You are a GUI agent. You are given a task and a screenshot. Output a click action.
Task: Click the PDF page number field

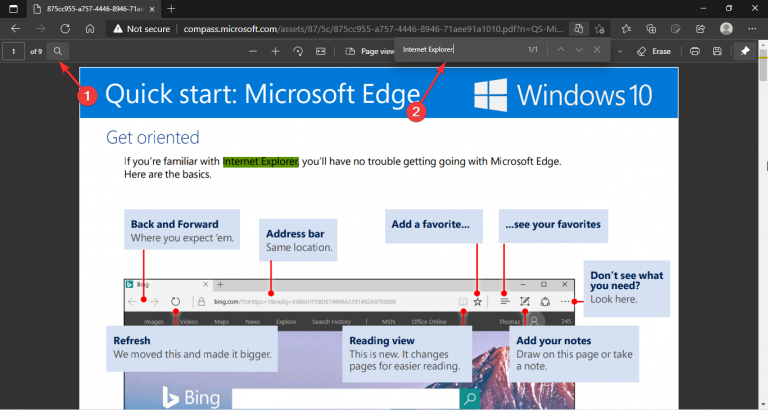pos(13,51)
